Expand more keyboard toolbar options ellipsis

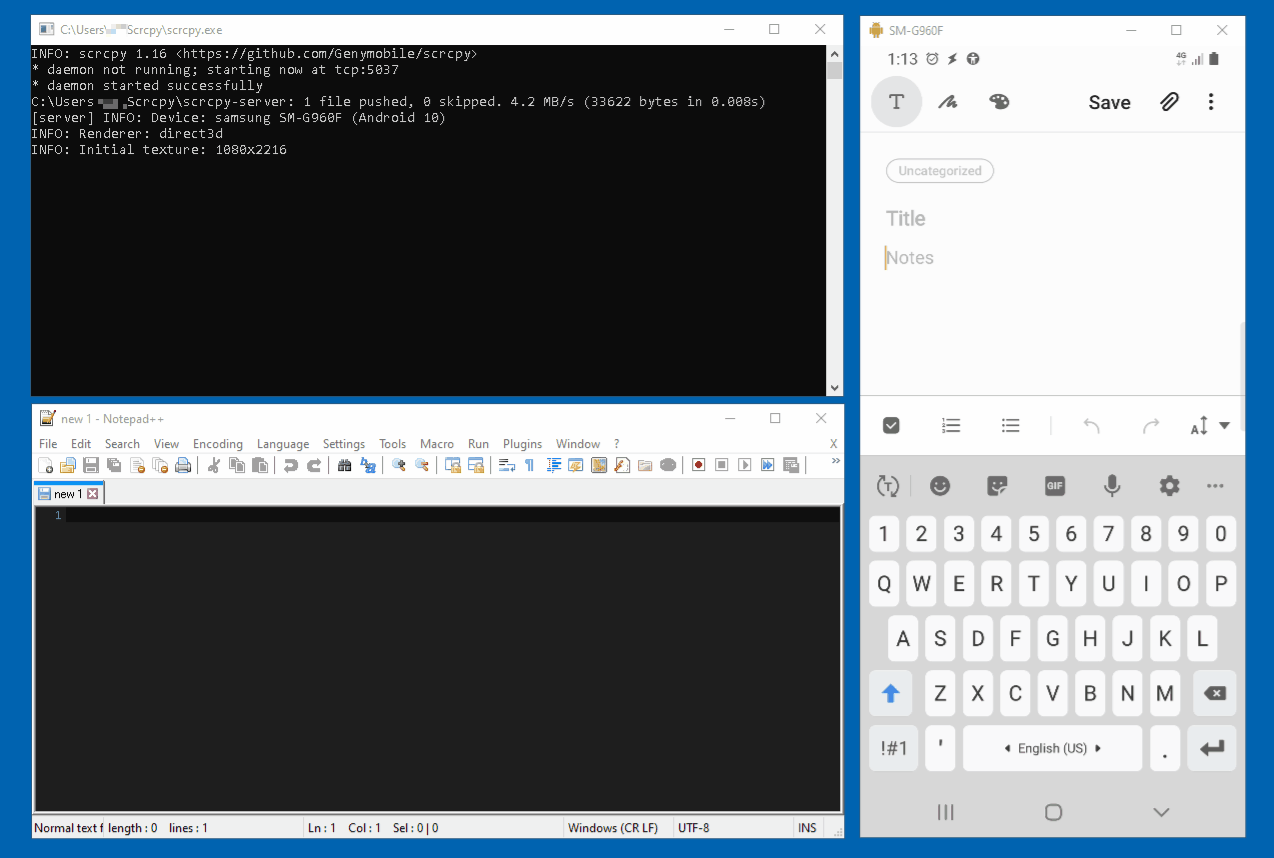coord(1215,486)
